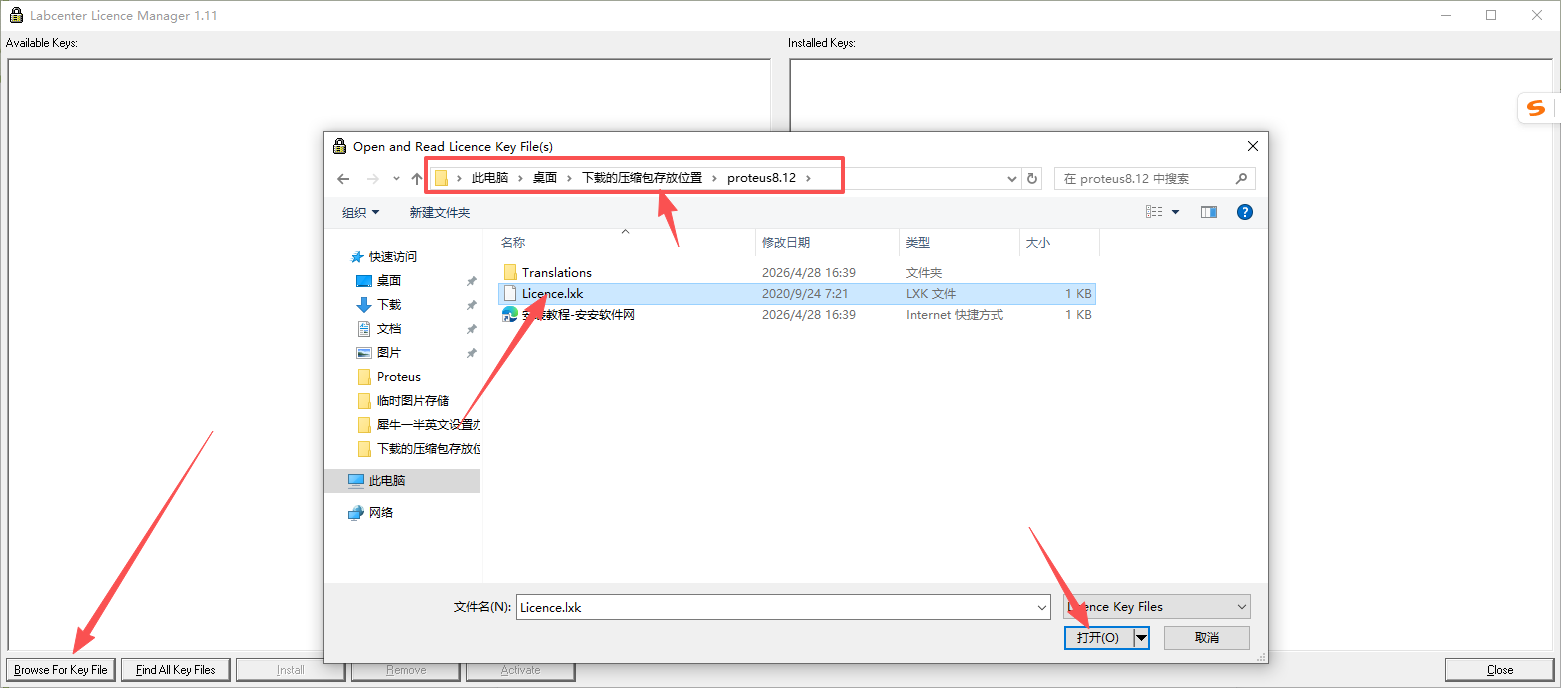Open 桌面 in the quick access list
Screen dimensions: 1561x688
pos(389,281)
